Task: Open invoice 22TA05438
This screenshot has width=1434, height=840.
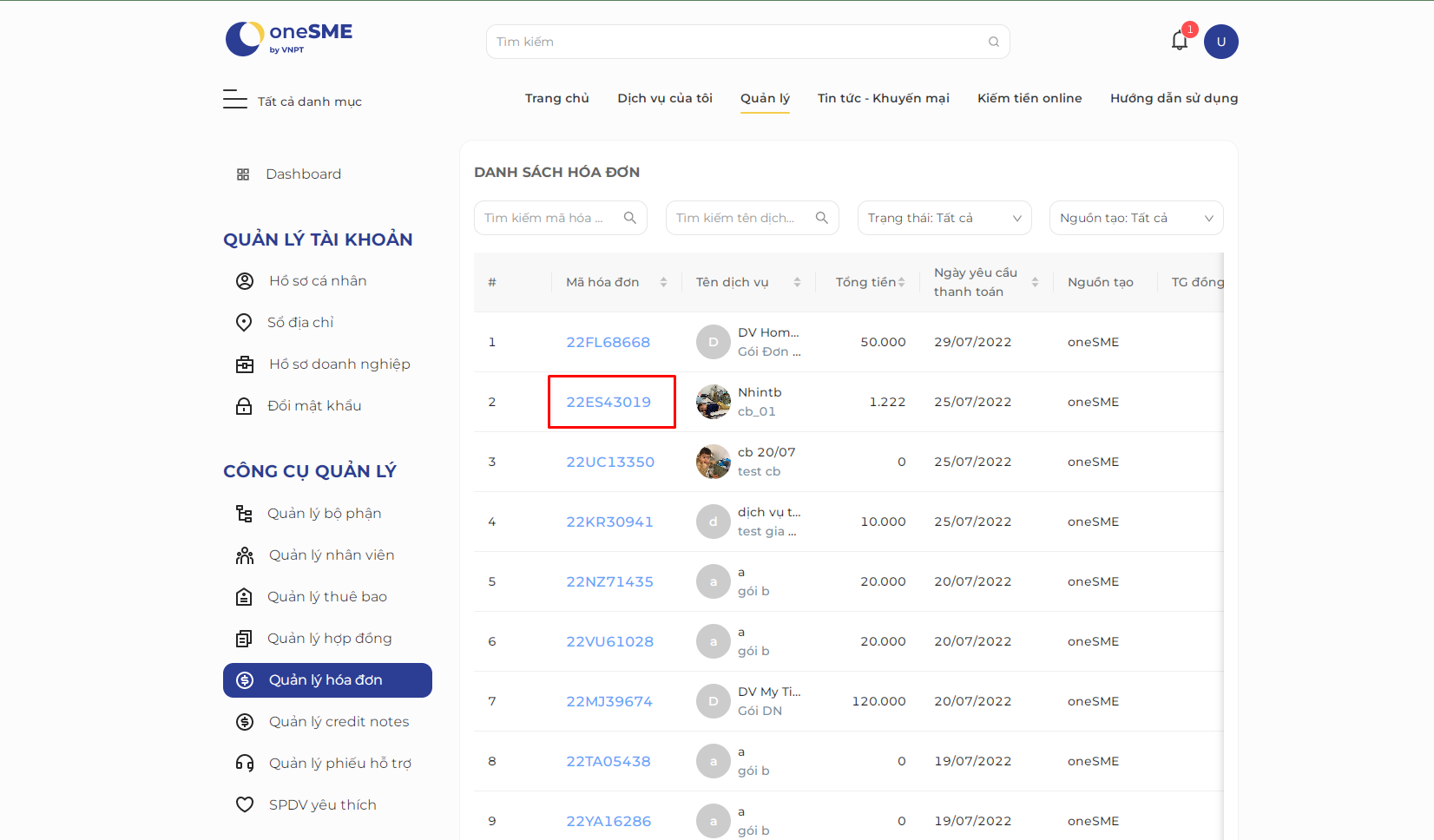Action: coord(608,761)
